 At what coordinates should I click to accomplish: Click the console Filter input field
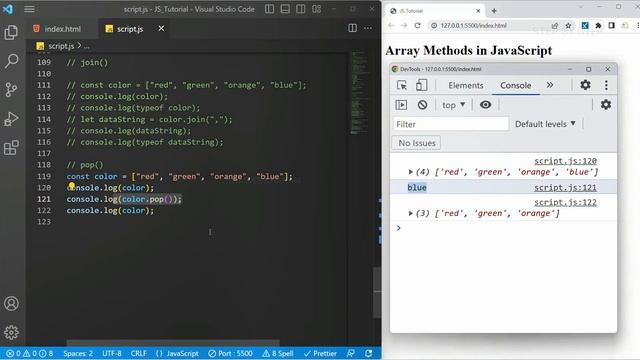click(451, 124)
